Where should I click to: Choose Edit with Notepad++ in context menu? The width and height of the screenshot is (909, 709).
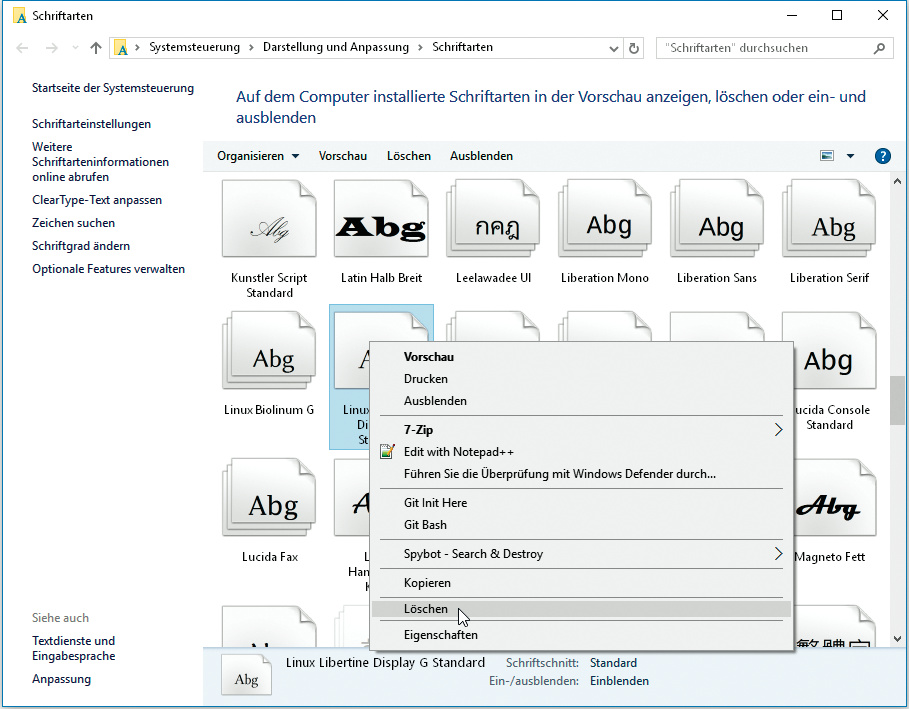pos(458,452)
